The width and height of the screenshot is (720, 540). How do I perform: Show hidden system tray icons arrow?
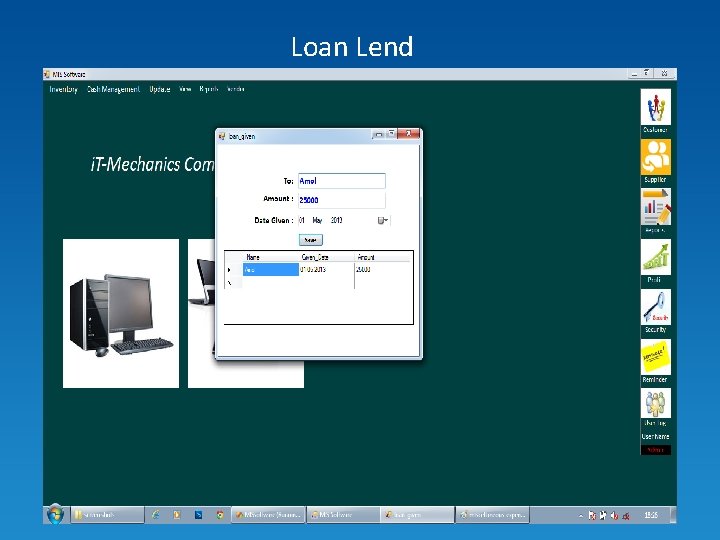click(581, 516)
